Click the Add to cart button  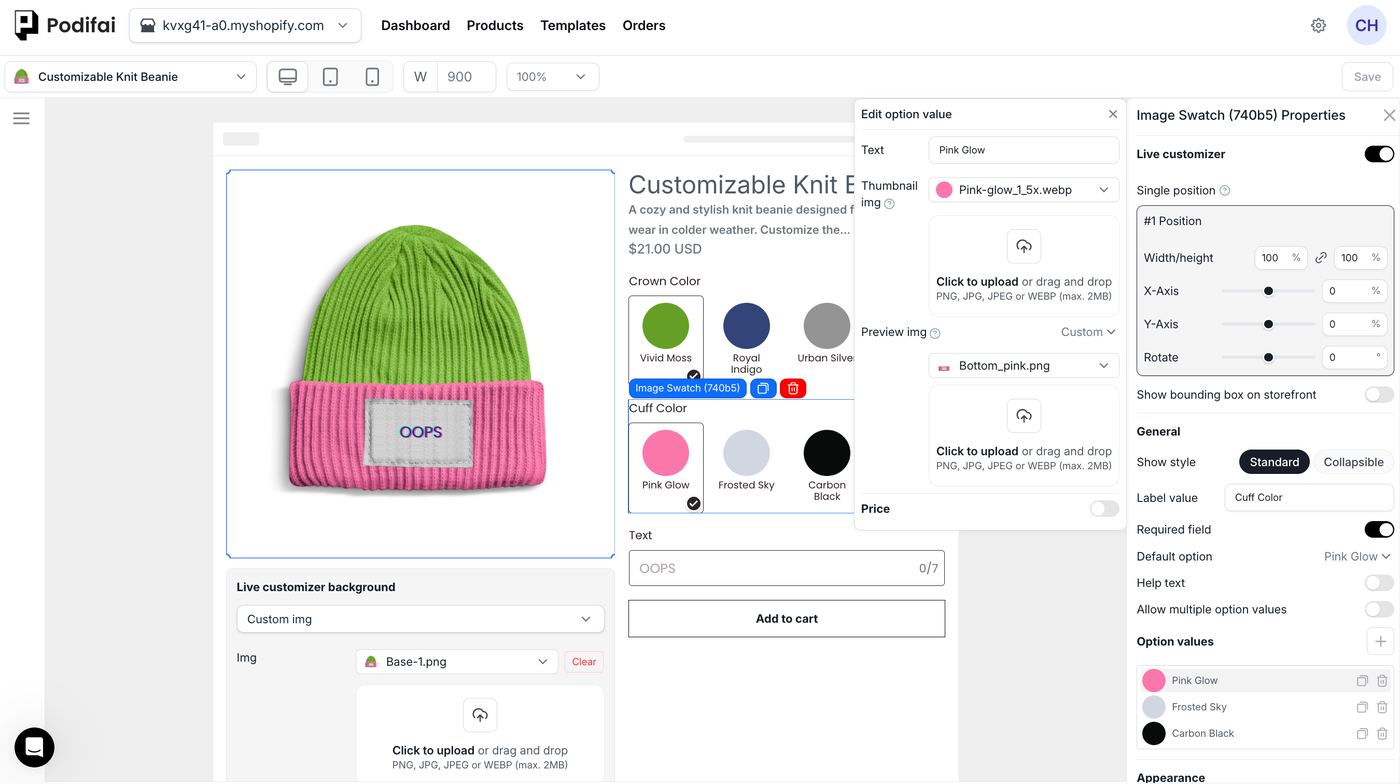[x=787, y=619]
